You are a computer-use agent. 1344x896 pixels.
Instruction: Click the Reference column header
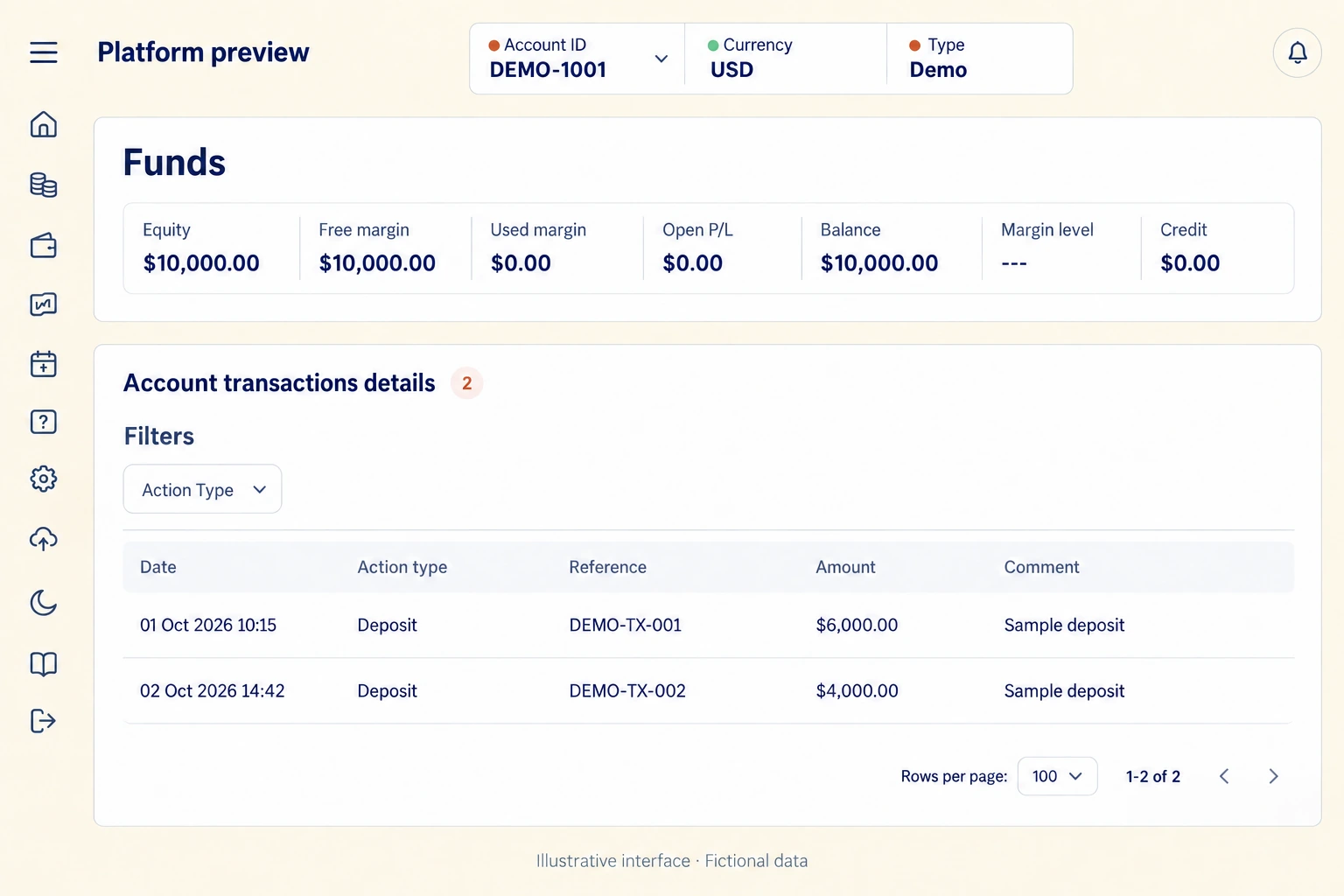click(608, 567)
